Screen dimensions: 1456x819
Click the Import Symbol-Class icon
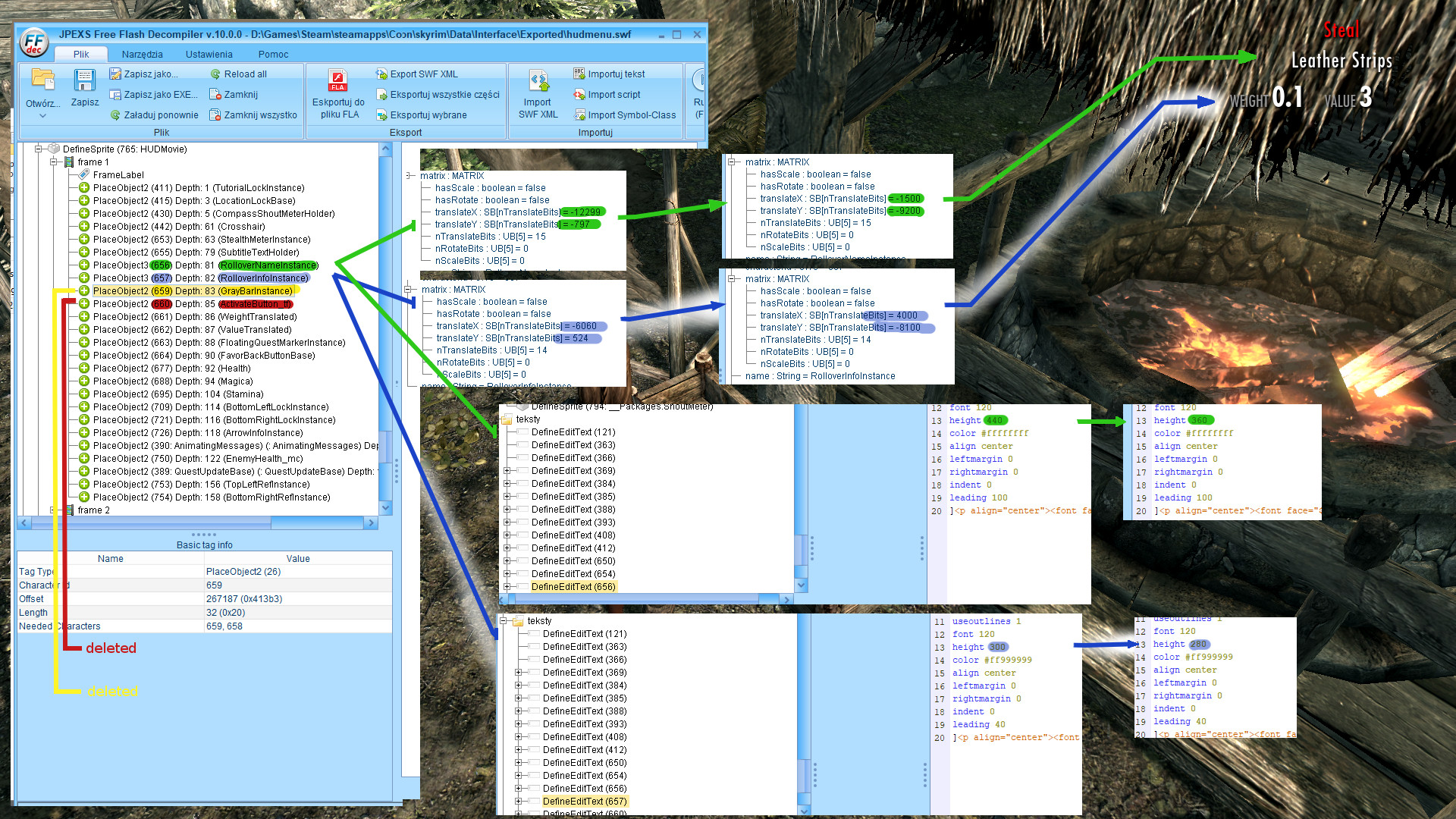pos(579,115)
